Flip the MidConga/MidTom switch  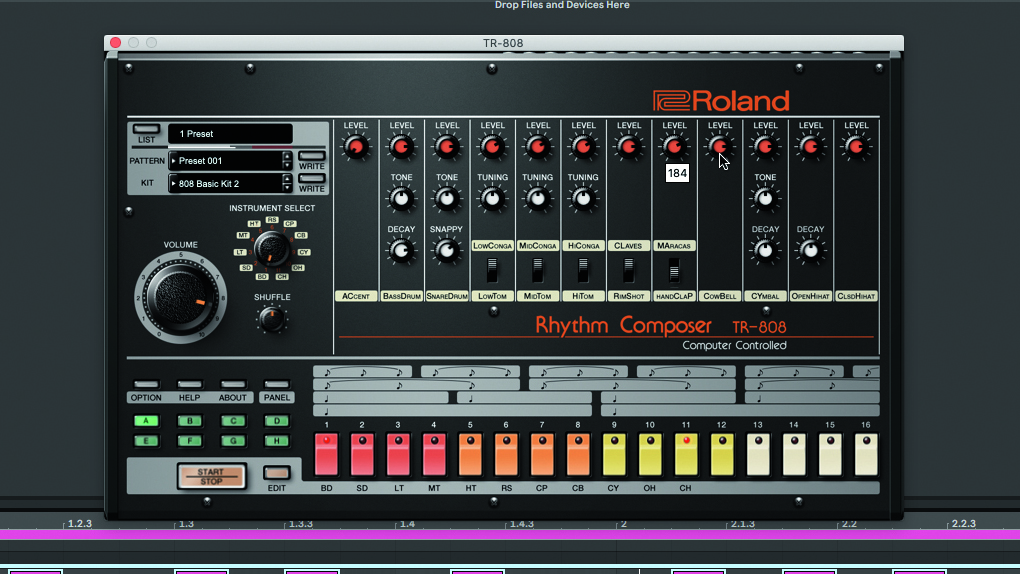click(537, 270)
